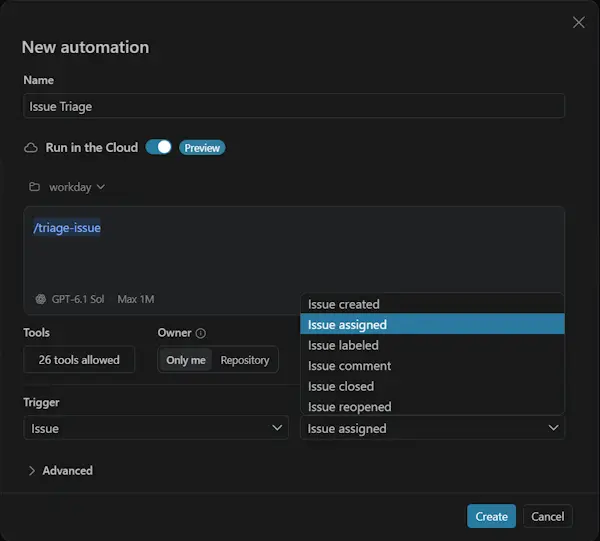Click the model logo icon beside GPT-6.1 Sol
This screenshot has width=600, height=541.
pyautogui.click(x=41, y=299)
